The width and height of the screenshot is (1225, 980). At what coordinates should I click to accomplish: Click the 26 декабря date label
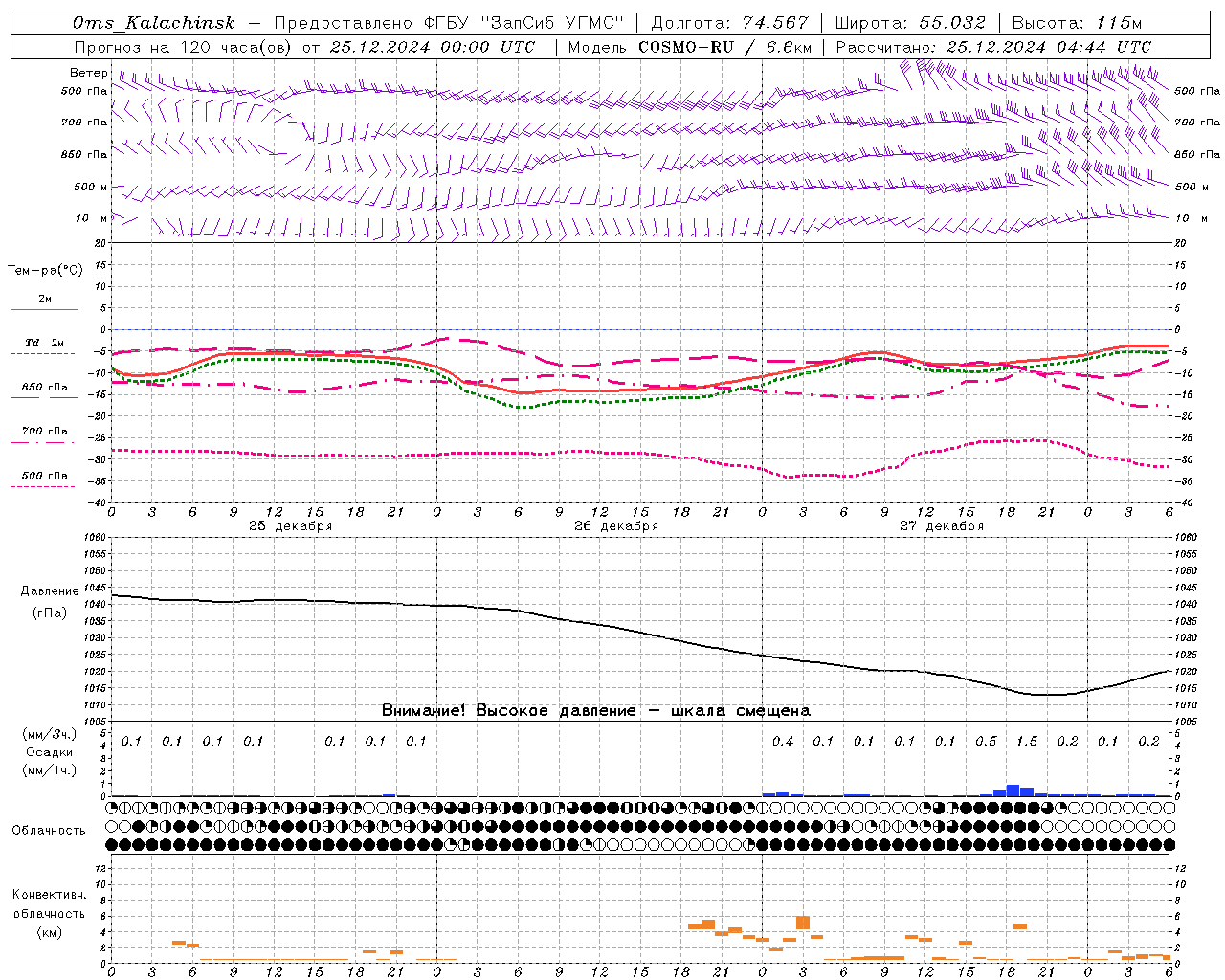(x=616, y=526)
